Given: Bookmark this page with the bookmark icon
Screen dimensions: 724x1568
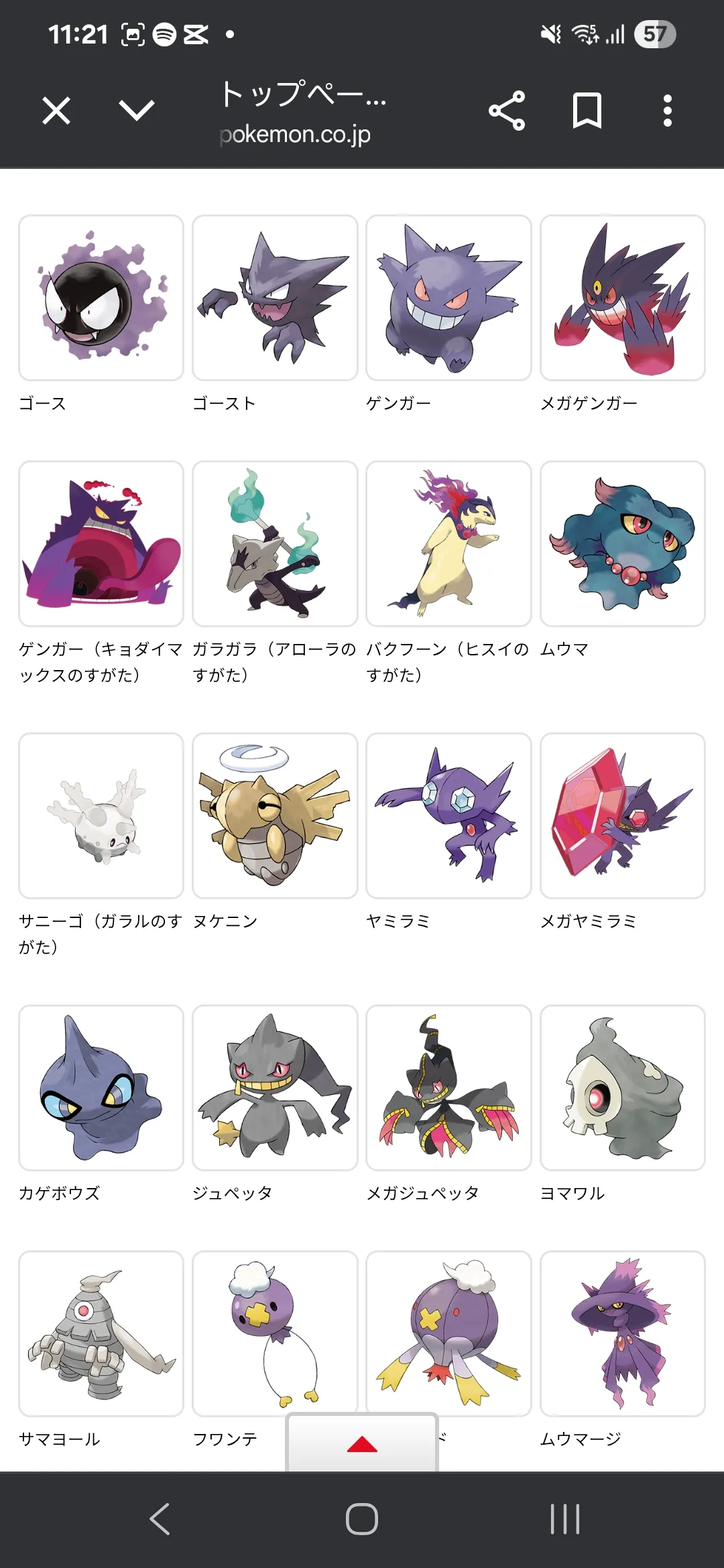Looking at the screenshot, I should point(587,111).
